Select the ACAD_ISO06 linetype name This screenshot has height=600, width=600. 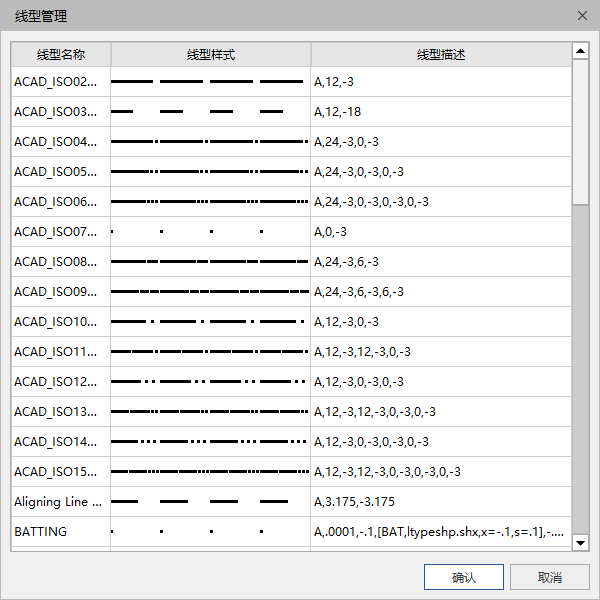[55, 202]
